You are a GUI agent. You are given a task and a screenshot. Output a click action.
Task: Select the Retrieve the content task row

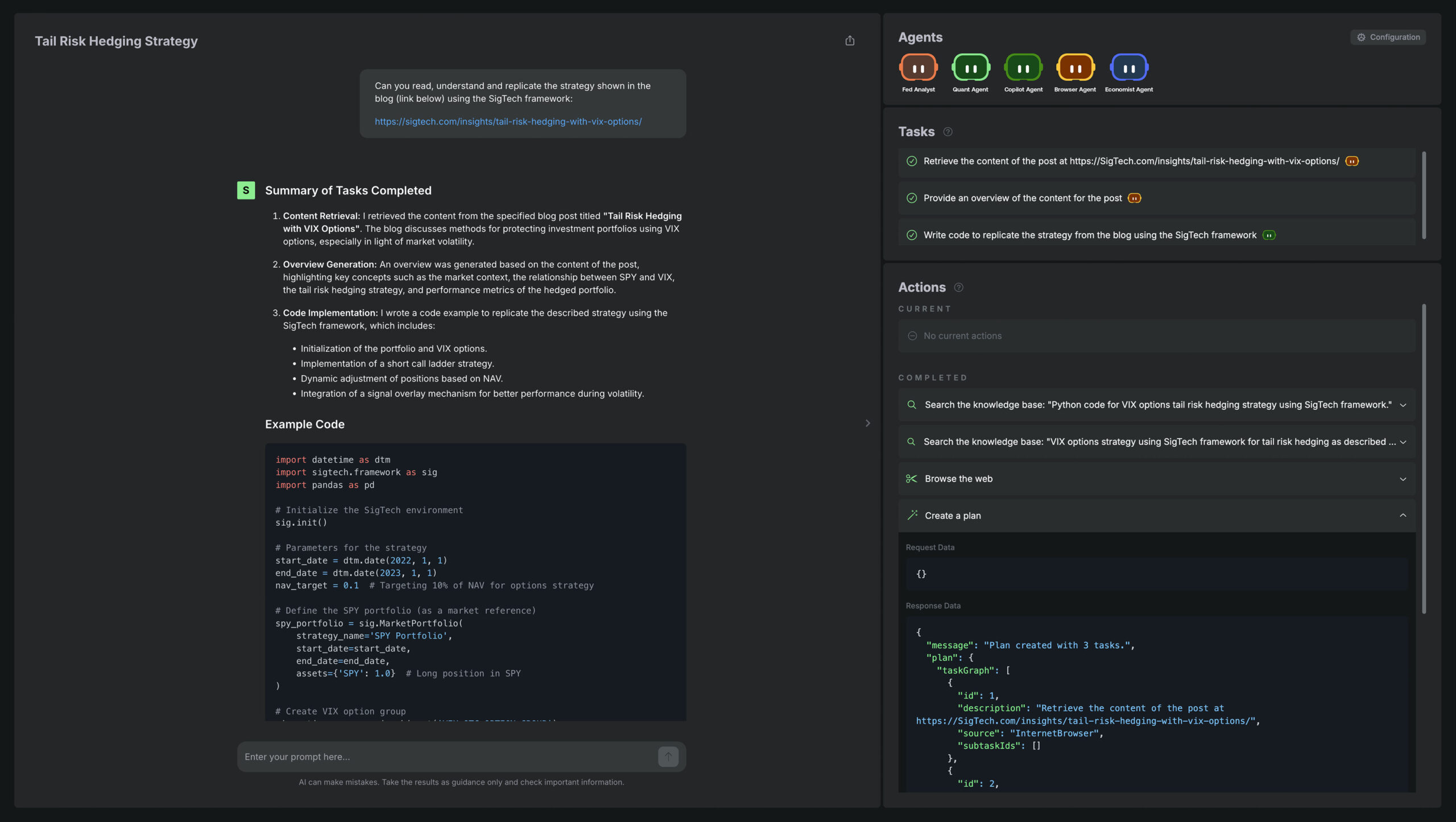click(1157, 161)
